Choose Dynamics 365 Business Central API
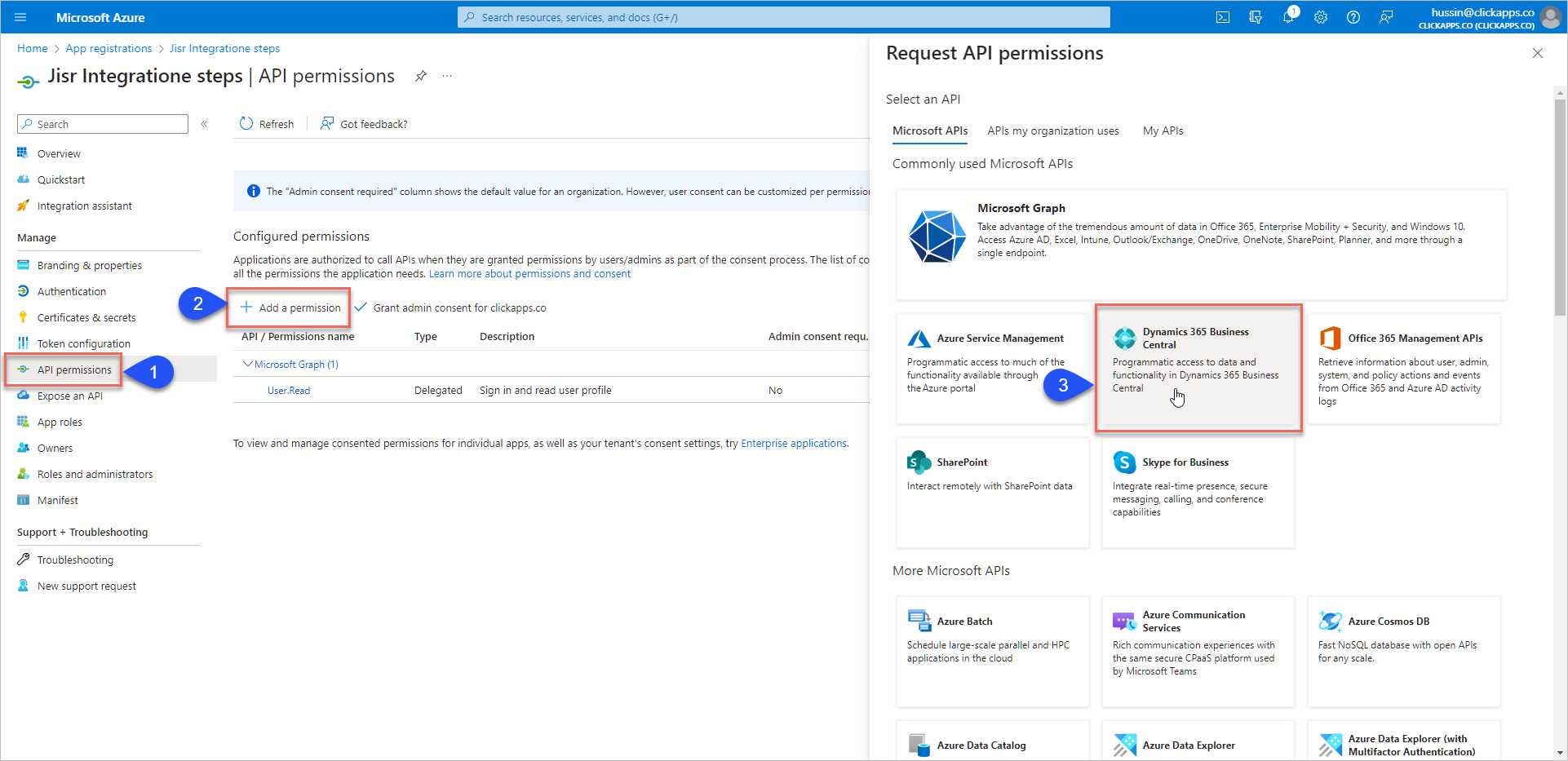 coord(1197,368)
